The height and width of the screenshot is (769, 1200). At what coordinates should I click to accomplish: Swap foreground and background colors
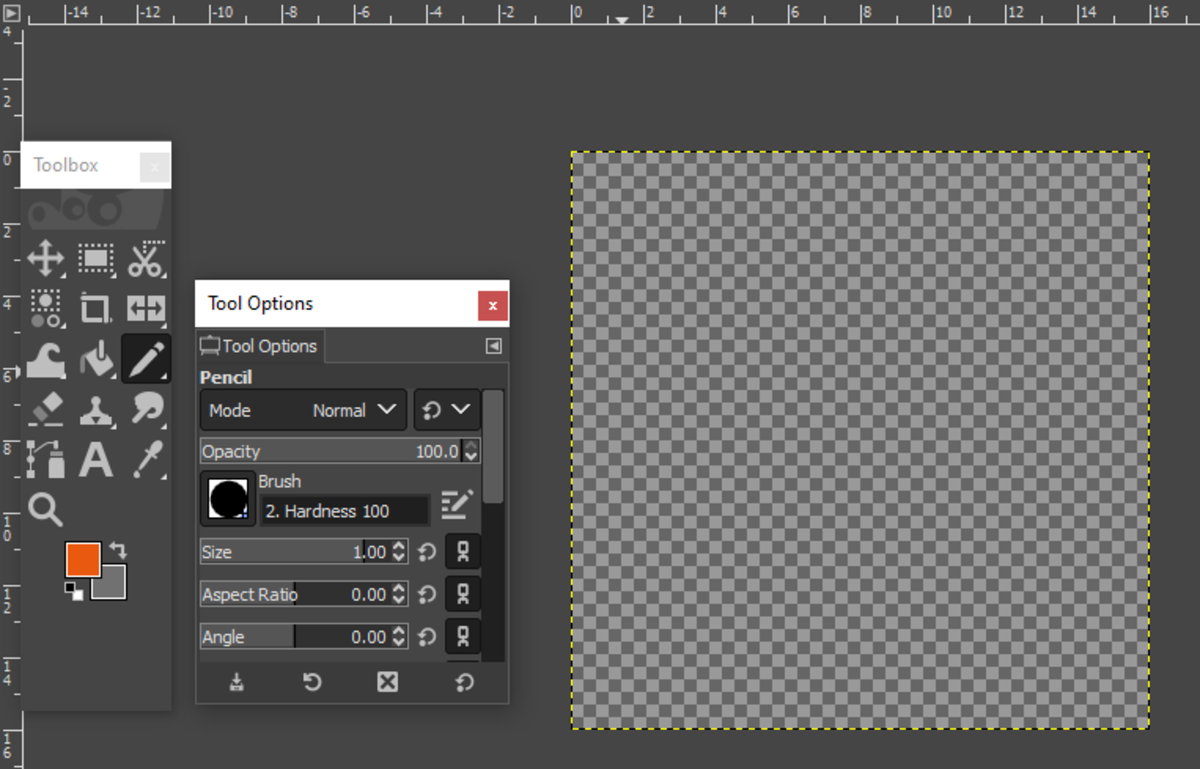pyautogui.click(x=118, y=550)
